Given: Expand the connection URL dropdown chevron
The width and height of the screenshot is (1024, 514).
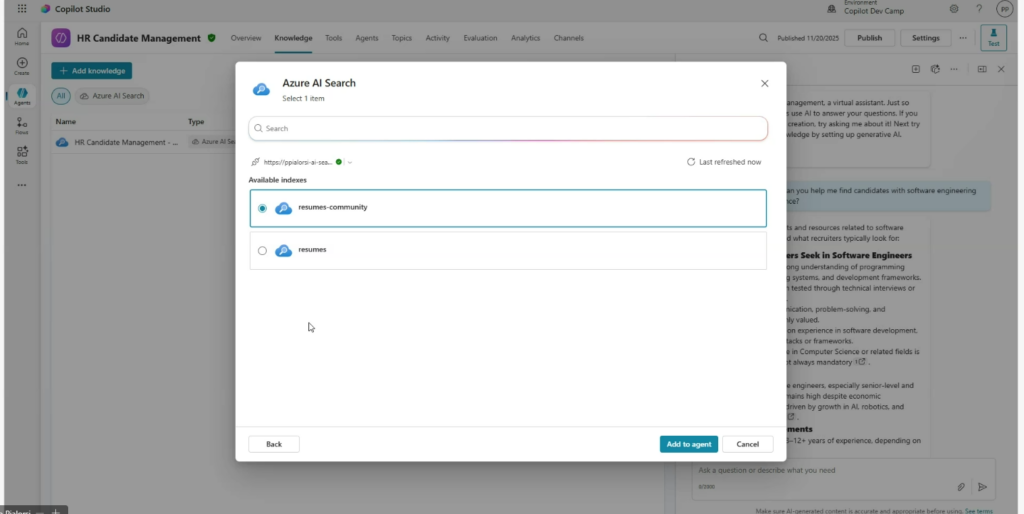Looking at the screenshot, I should point(350,162).
